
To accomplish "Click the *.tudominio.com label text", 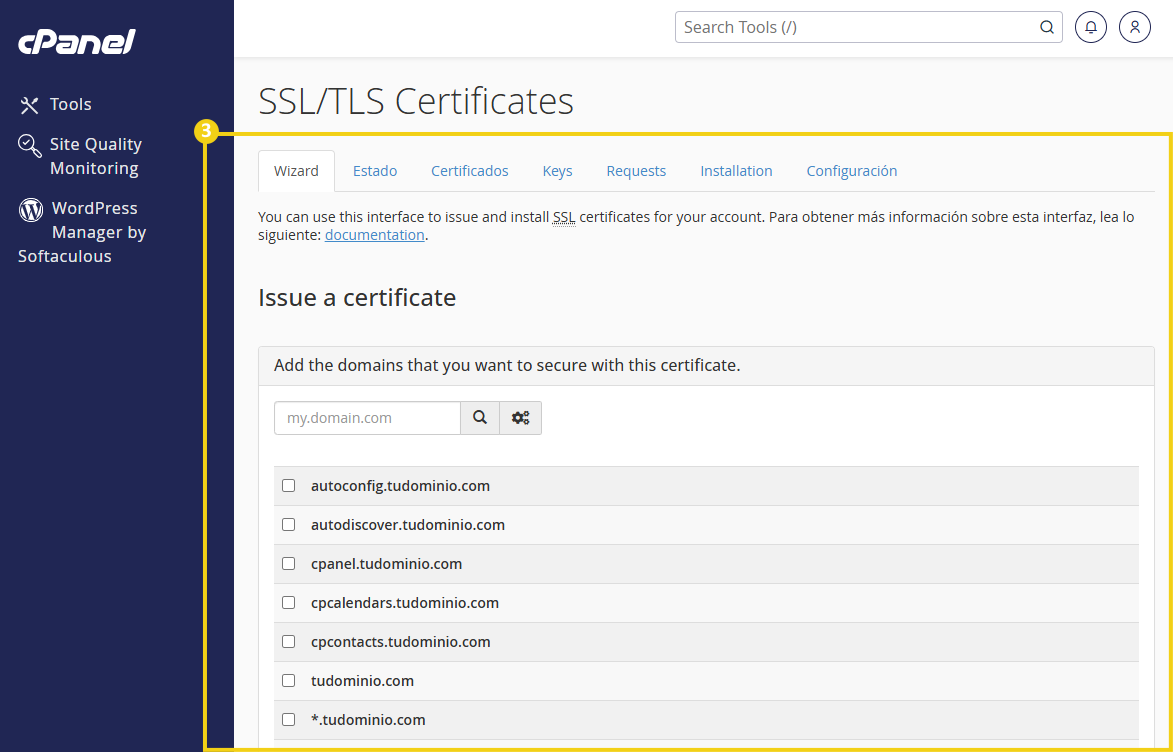I will (368, 719).
